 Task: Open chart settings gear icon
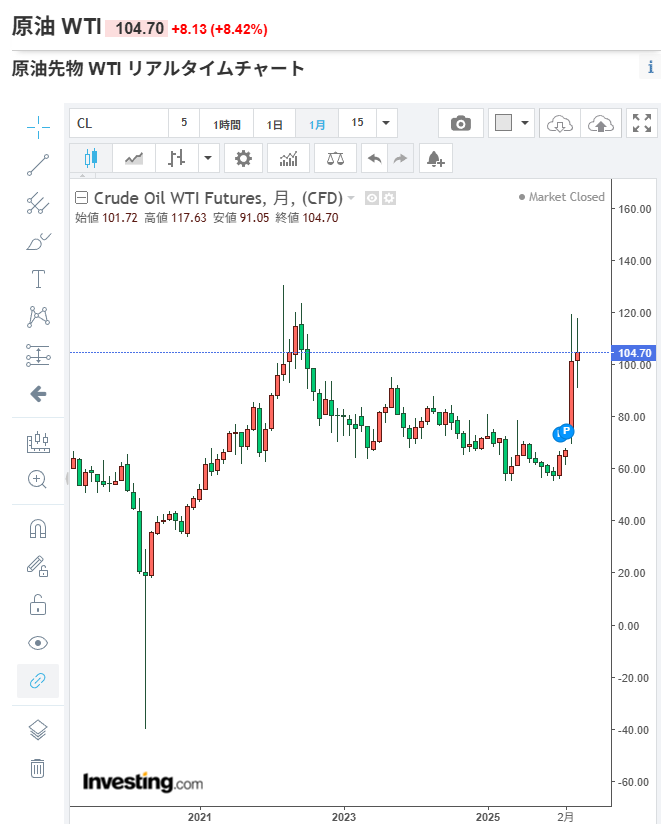point(243,158)
